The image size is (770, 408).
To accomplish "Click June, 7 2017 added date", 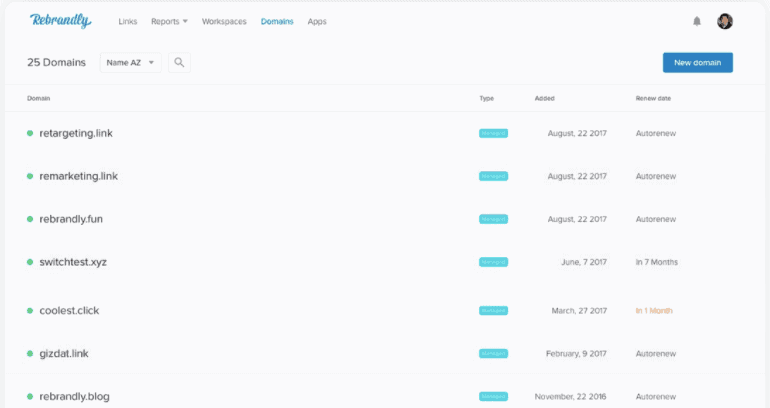I will pyautogui.click(x=584, y=262).
